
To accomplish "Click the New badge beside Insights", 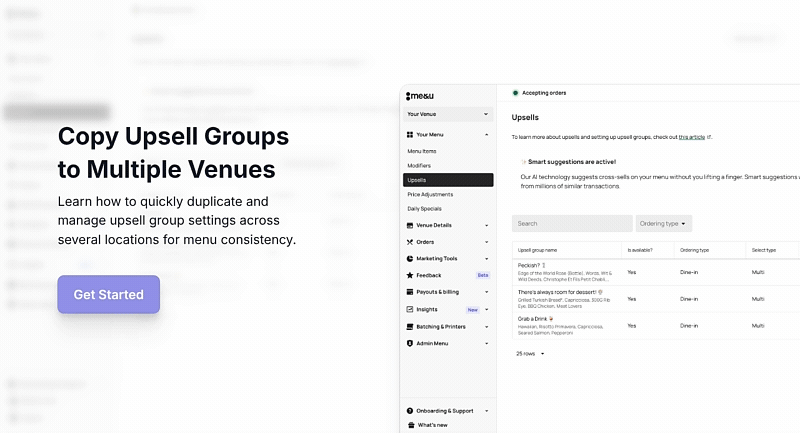I will point(473,310).
